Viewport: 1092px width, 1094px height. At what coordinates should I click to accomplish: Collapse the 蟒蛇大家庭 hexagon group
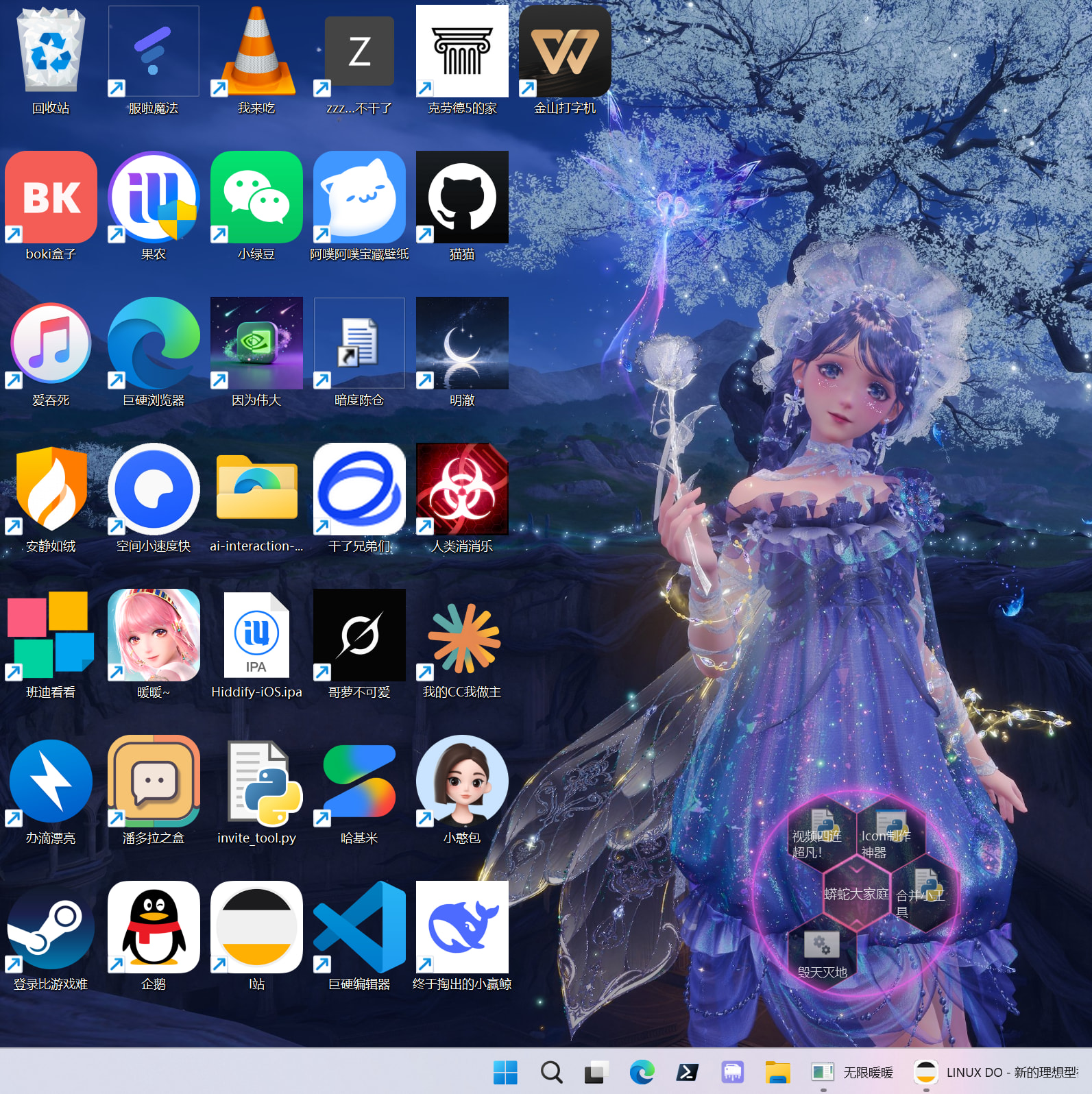(856, 892)
